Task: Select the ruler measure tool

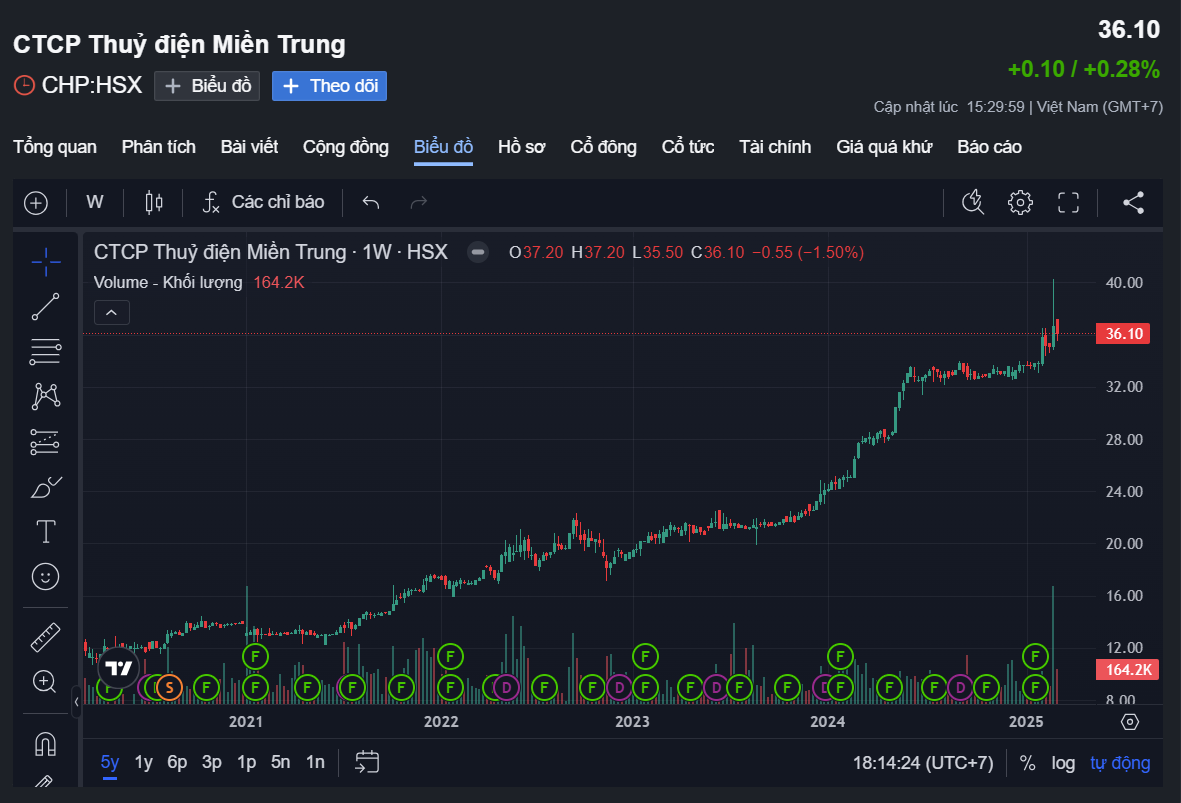Action: point(45,636)
